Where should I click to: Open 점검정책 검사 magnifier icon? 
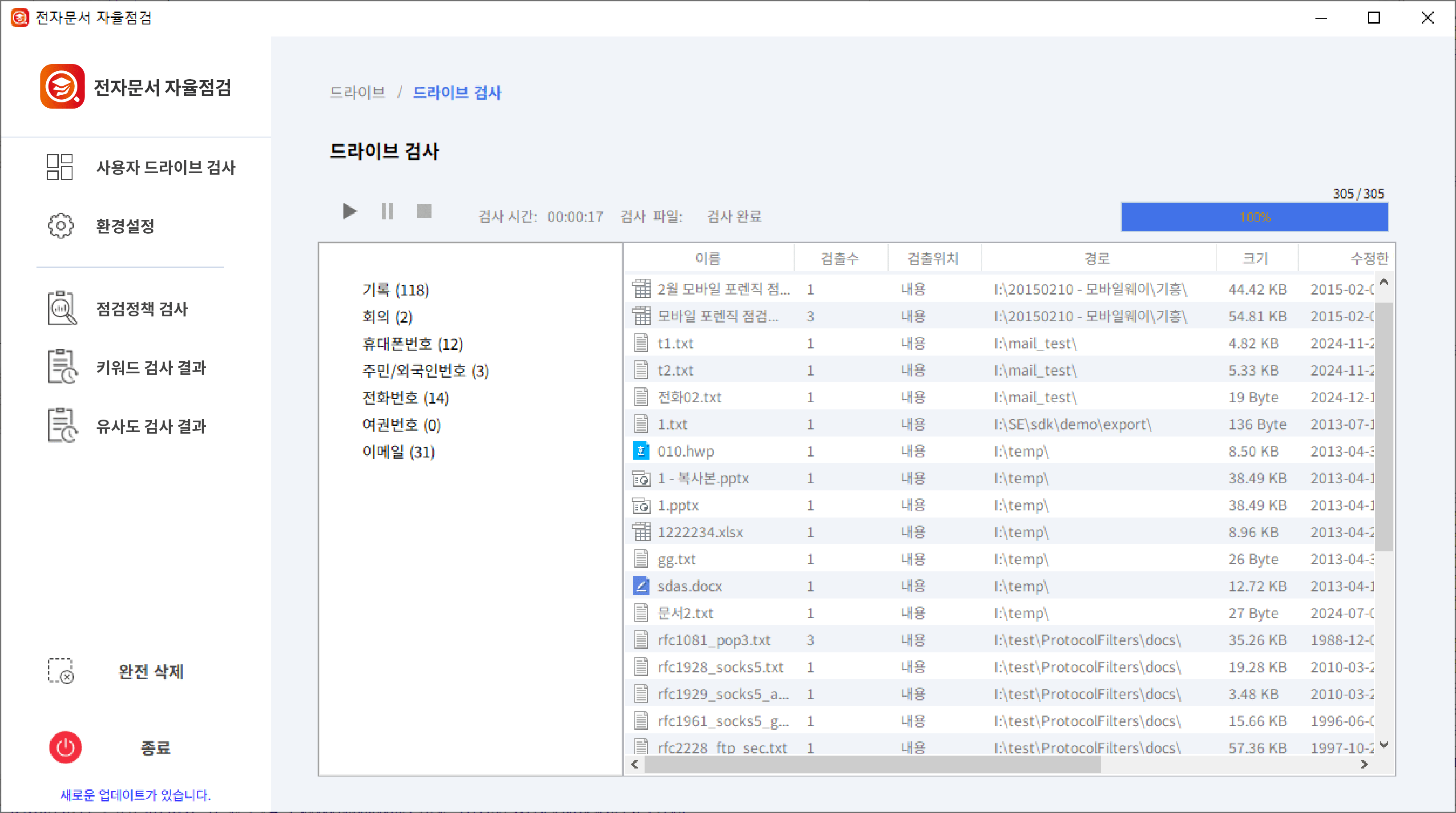click(61, 308)
